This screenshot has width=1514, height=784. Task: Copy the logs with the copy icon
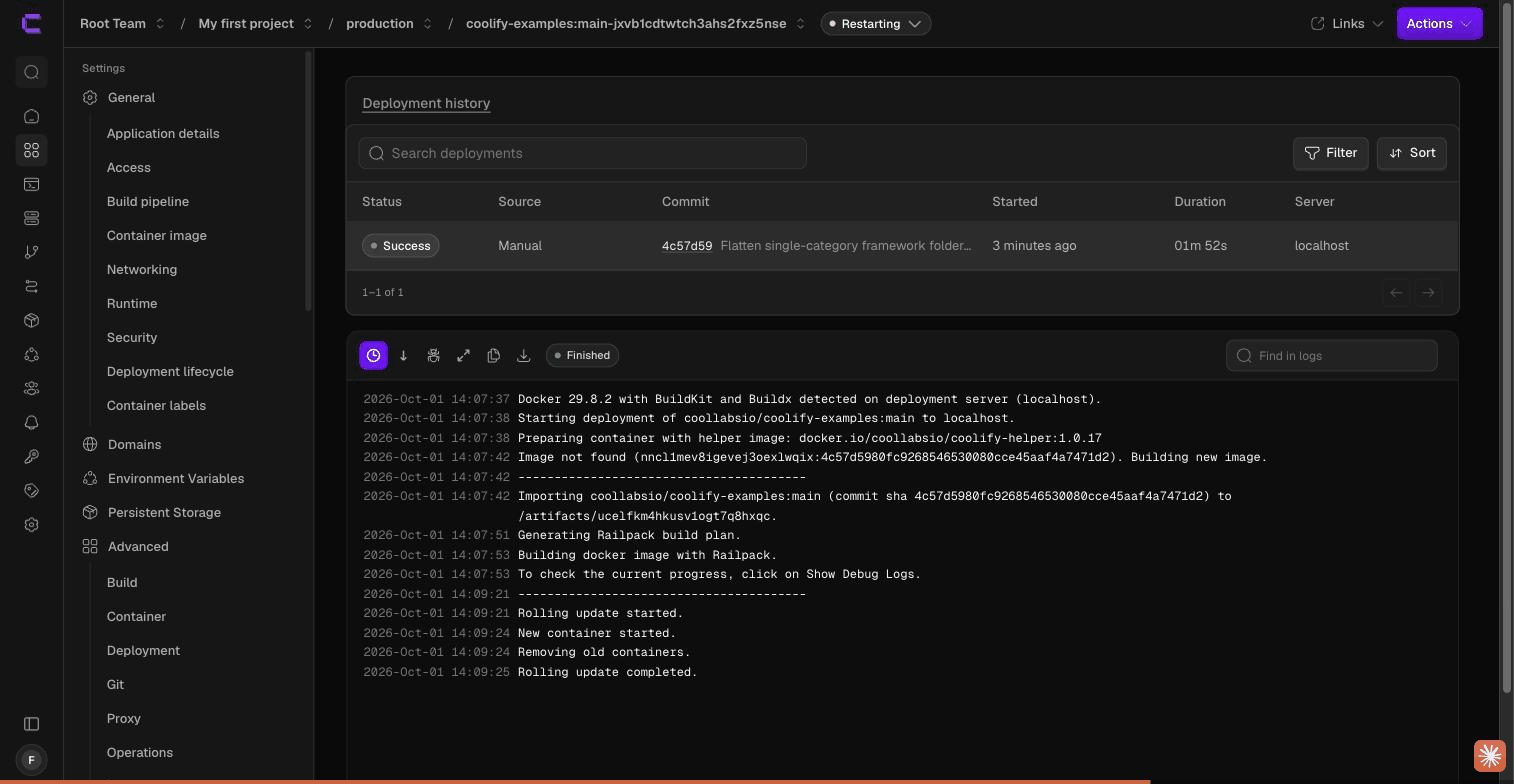tap(493, 356)
